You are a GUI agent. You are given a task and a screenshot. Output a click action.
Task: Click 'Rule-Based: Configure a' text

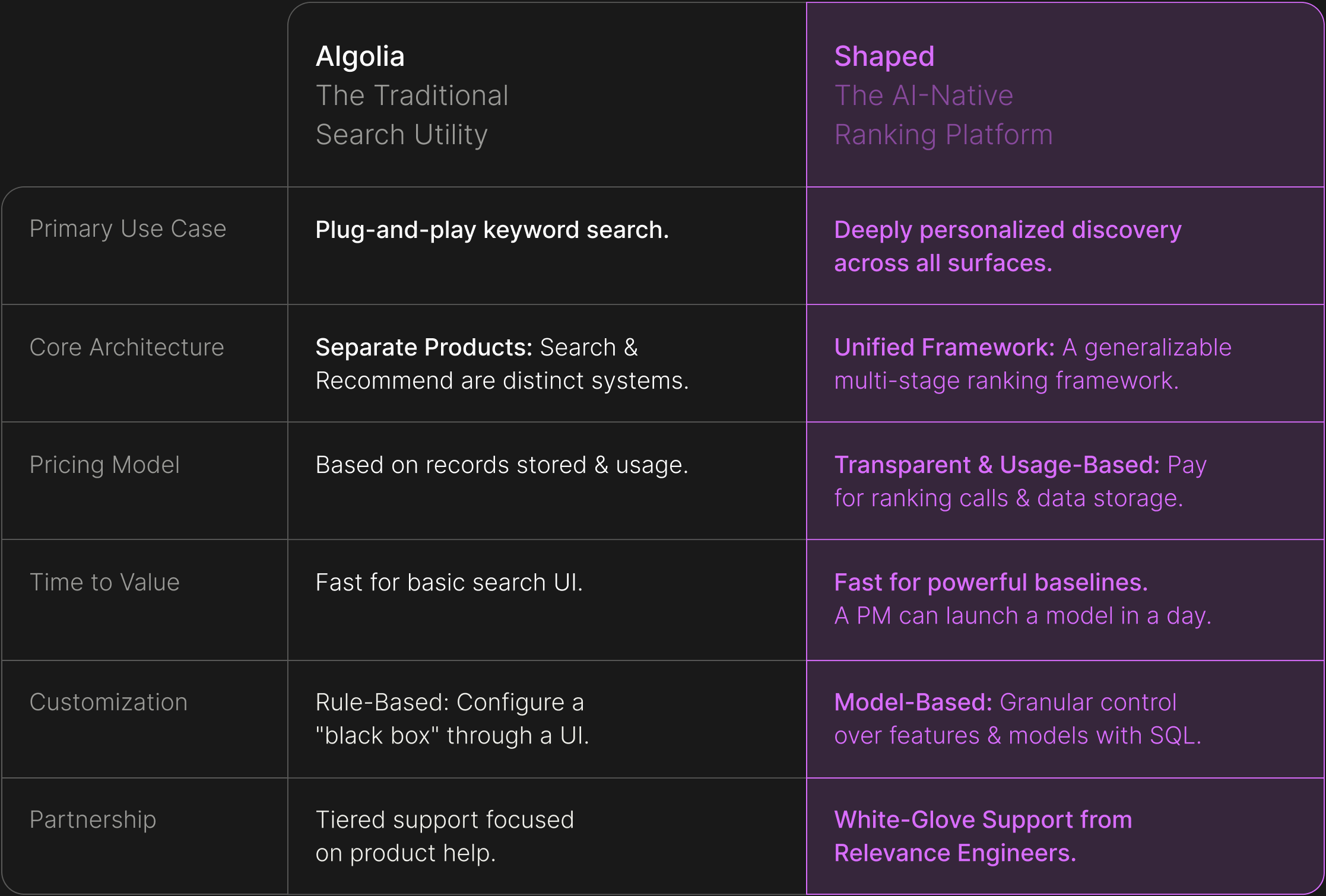pos(450,702)
